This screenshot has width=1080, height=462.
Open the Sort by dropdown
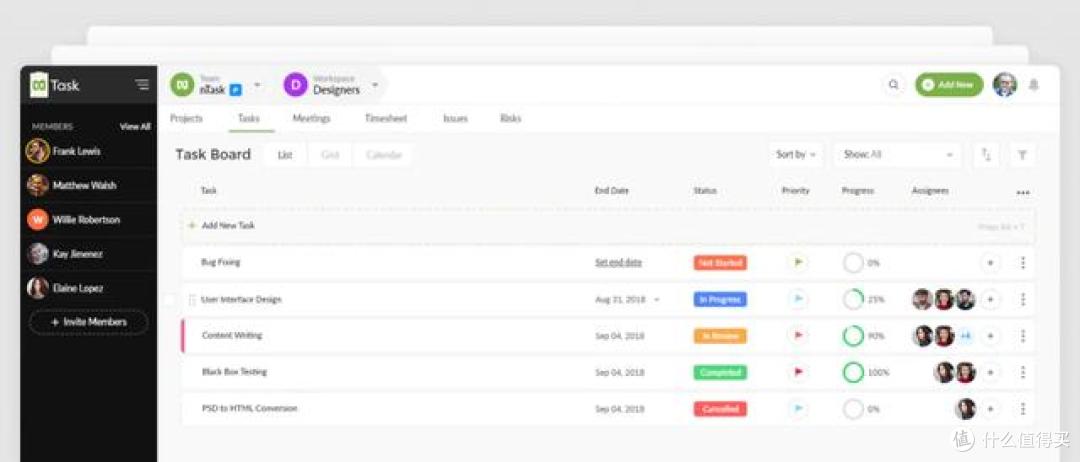(796, 155)
